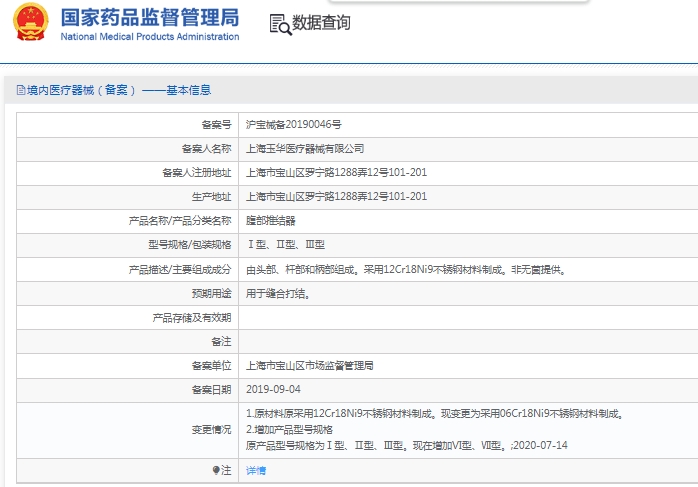Viewport: 698px width, 487px height.
Task: Select the 备案号 label cell
Action: (128, 125)
